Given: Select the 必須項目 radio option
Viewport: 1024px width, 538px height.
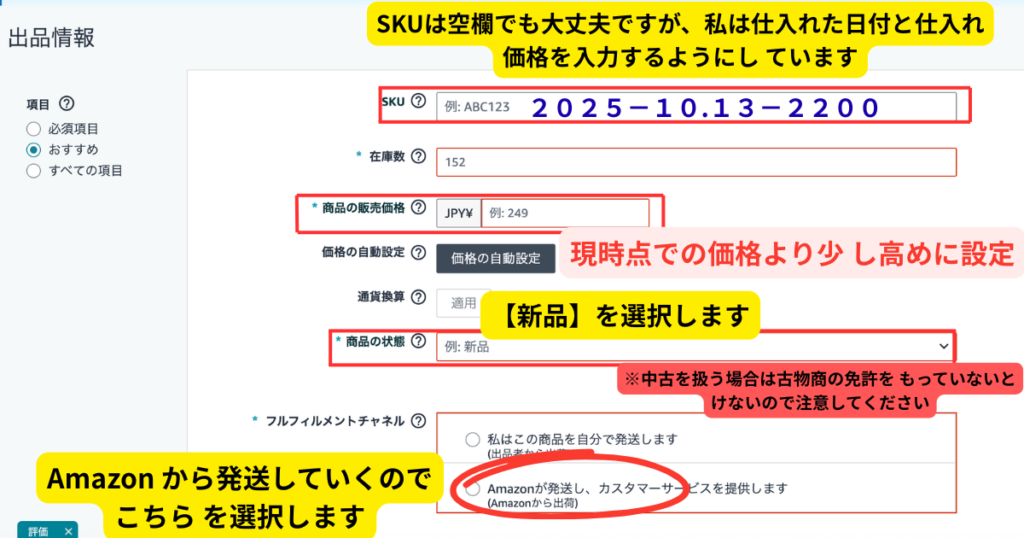Looking at the screenshot, I should [34, 129].
